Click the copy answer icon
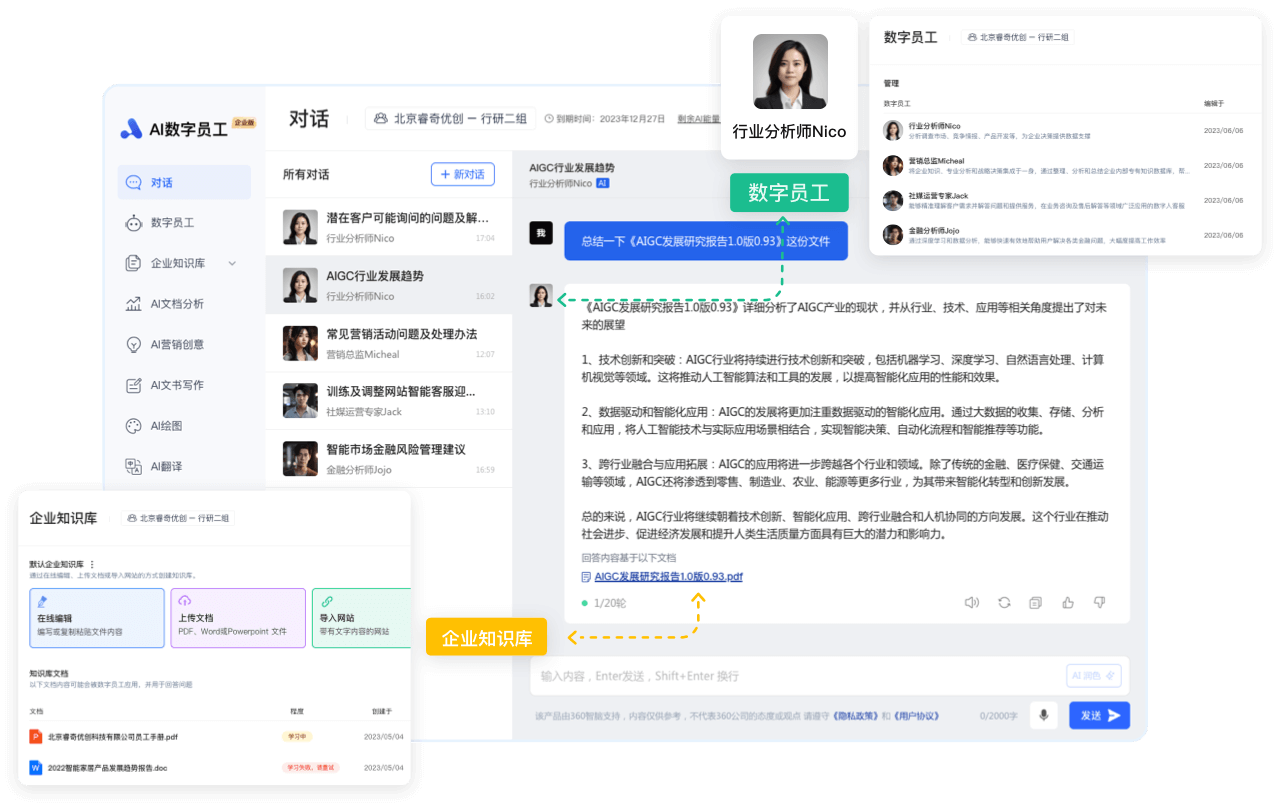Screen dimensions: 1280x808 pyautogui.click(x=1036, y=602)
